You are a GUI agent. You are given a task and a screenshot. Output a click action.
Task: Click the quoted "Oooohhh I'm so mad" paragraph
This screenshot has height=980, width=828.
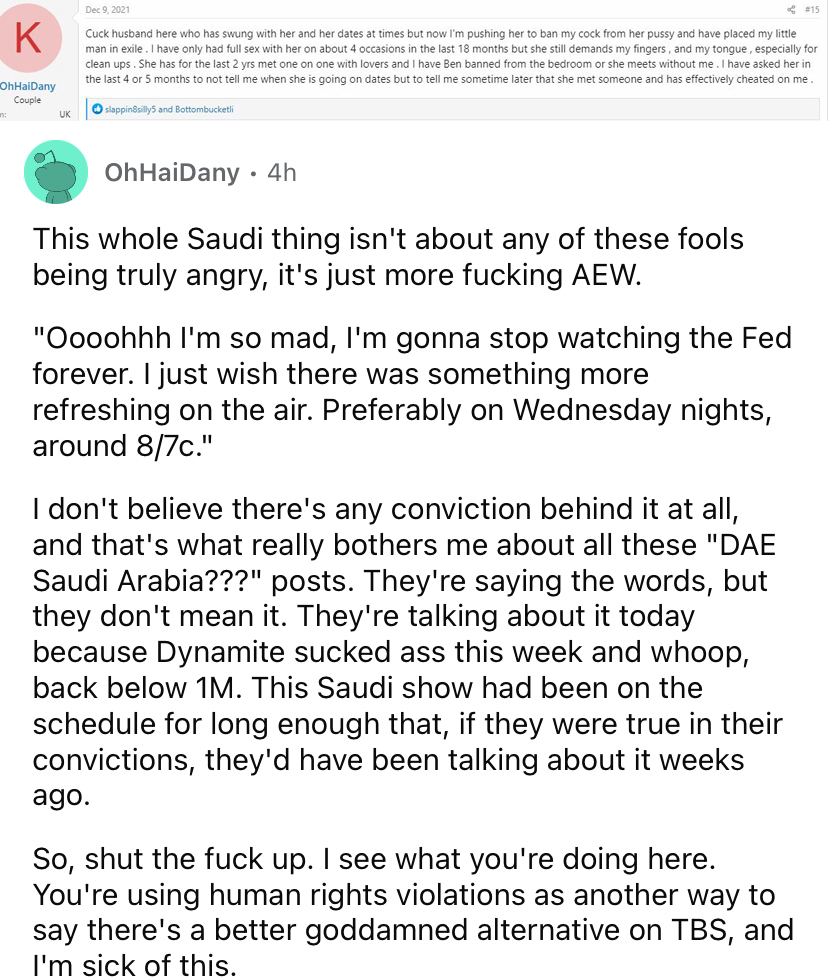pyautogui.click(x=412, y=392)
